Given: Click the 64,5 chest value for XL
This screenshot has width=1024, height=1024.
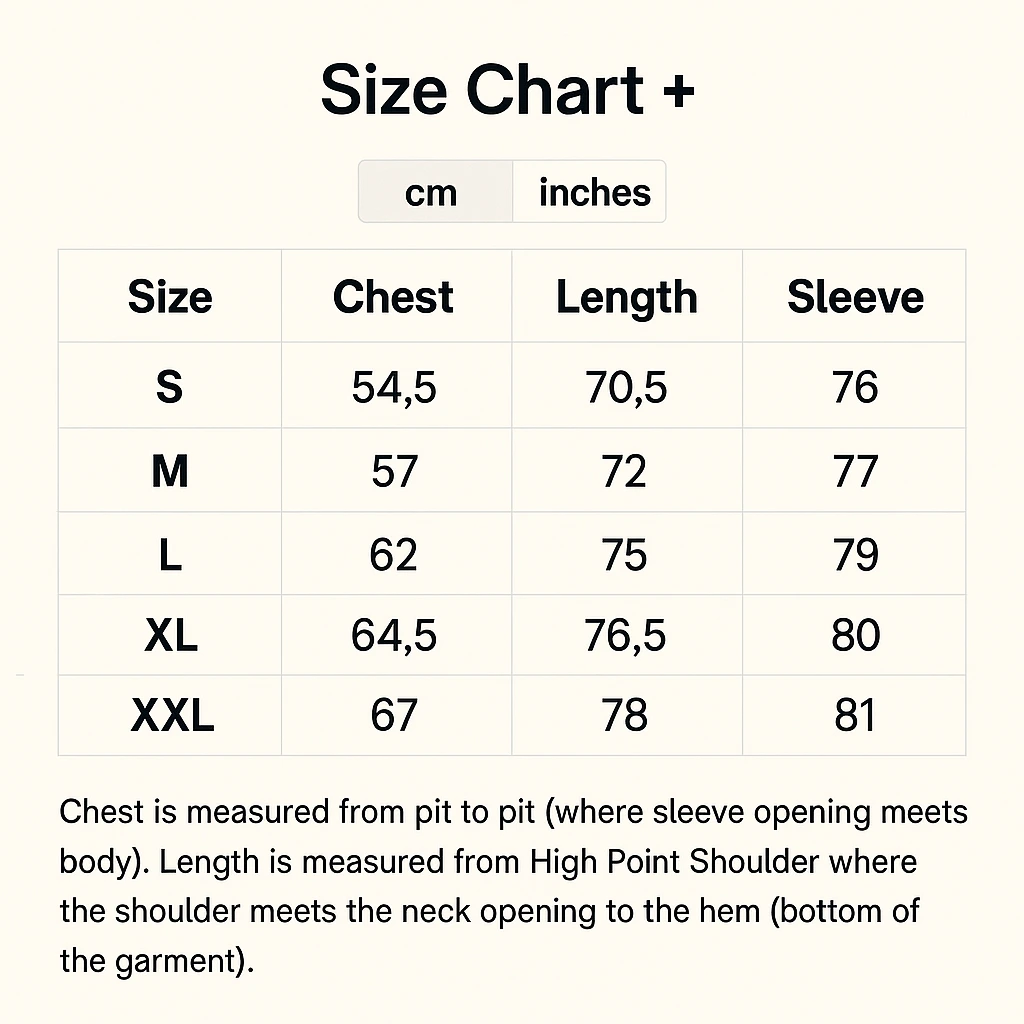Looking at the screenshot, I should click(394, 635).
